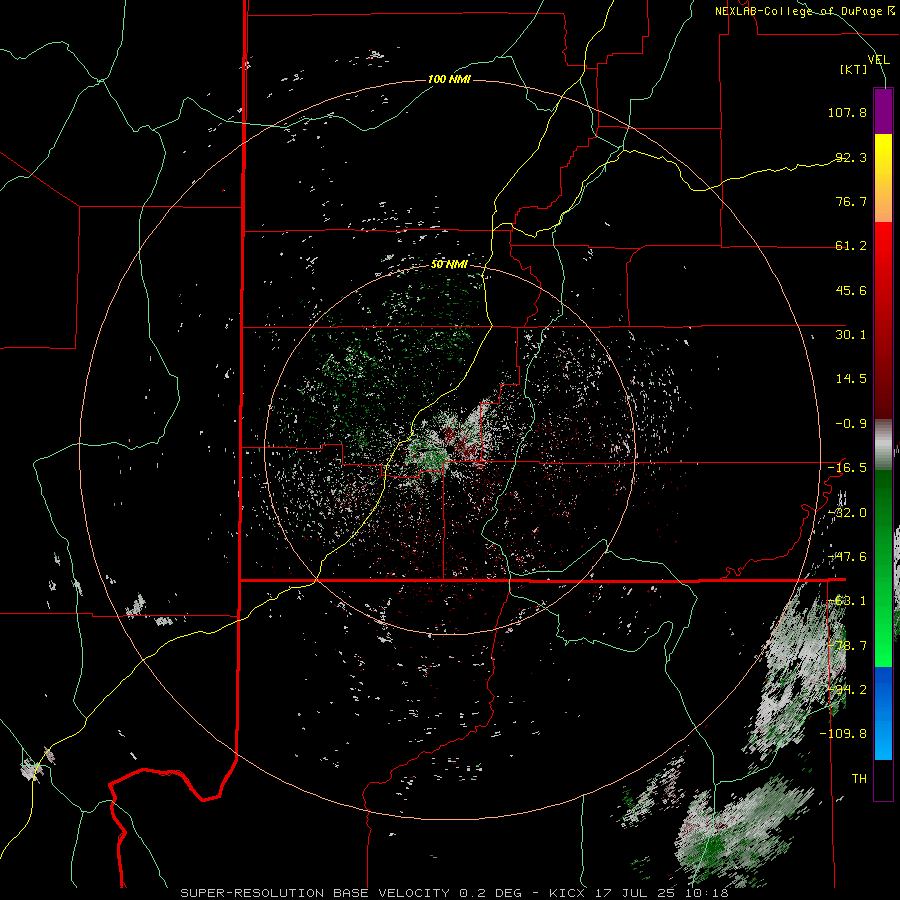Select the 14.5 velocity scale value

(851, 379)
